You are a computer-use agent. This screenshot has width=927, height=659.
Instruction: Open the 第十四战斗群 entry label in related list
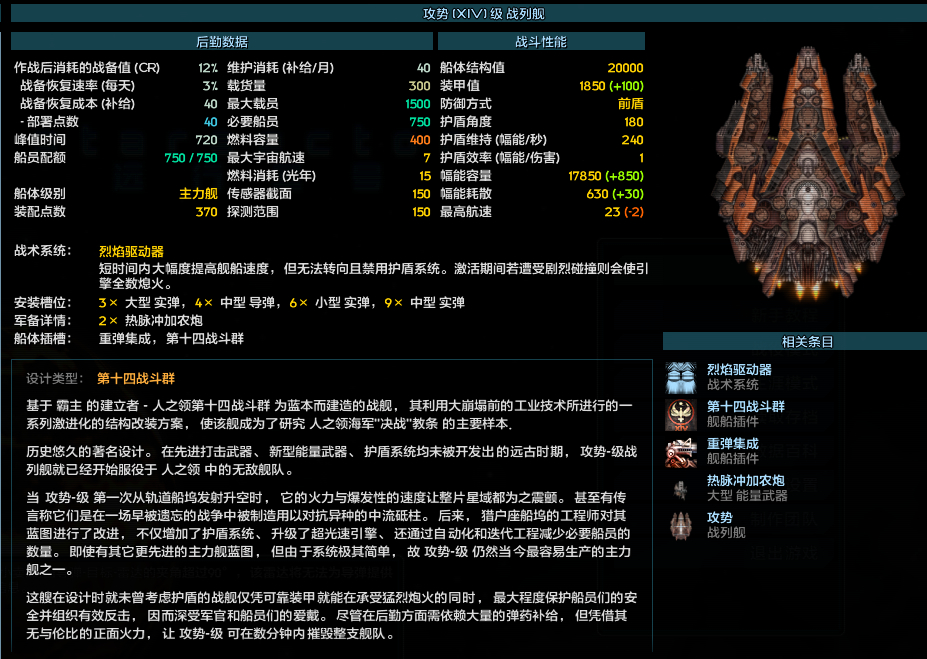pyautogui.click(x=745, y=407)
